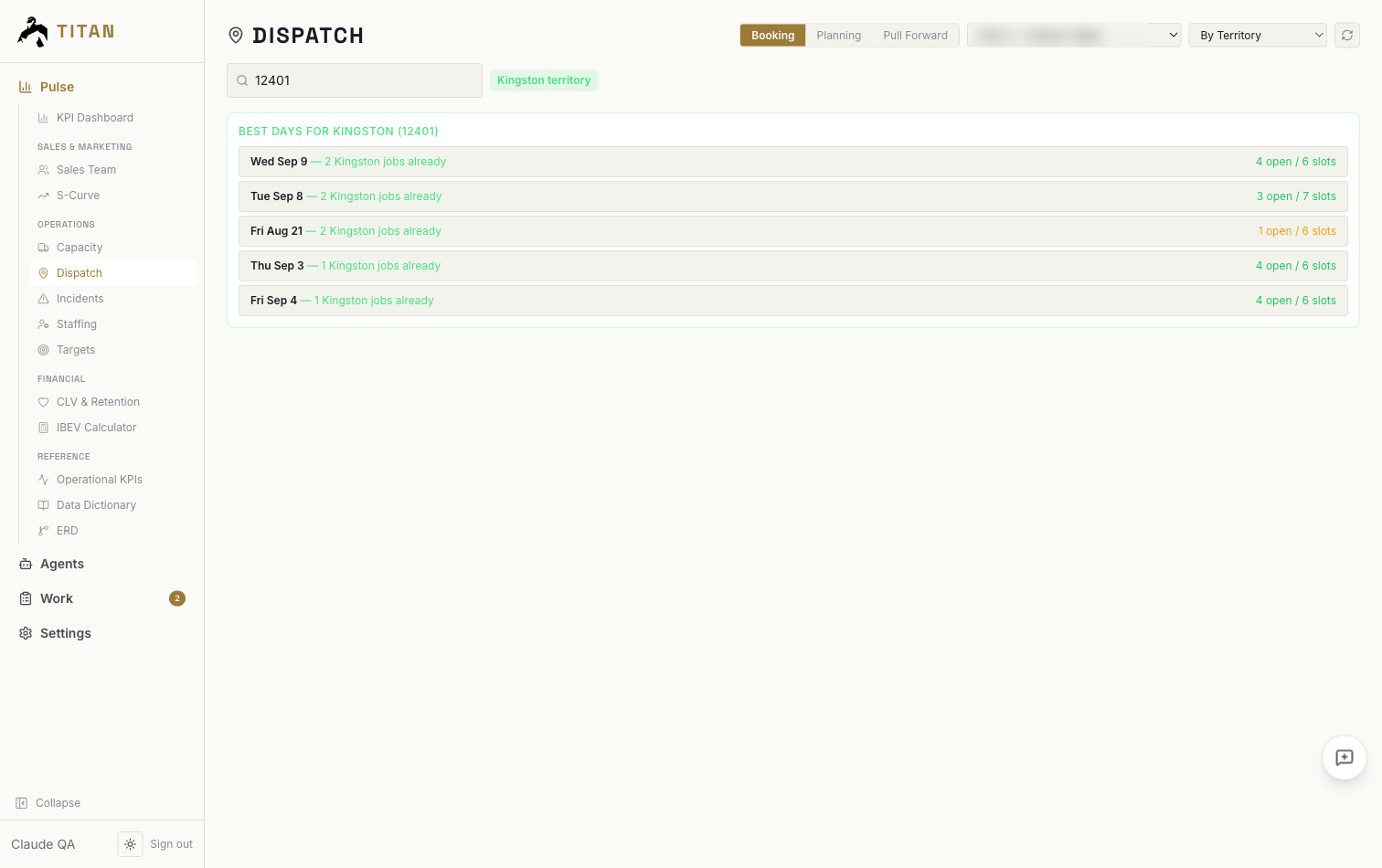This screenshot has width=1382, height=868.
Task: Click the Staffing icon in sidebar
Action: click(x=43, y=324)
